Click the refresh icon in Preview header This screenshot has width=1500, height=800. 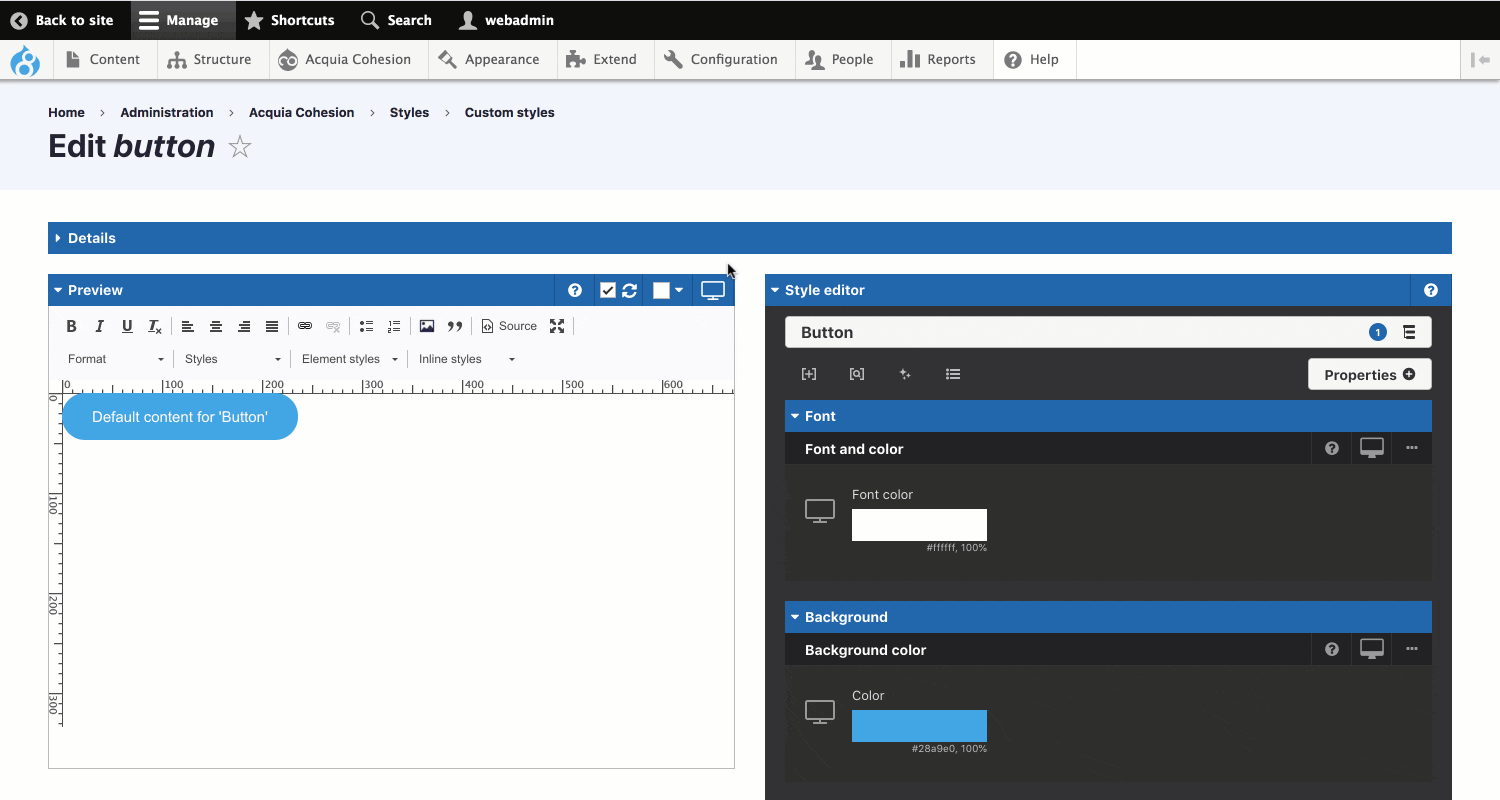coord(630,291)
